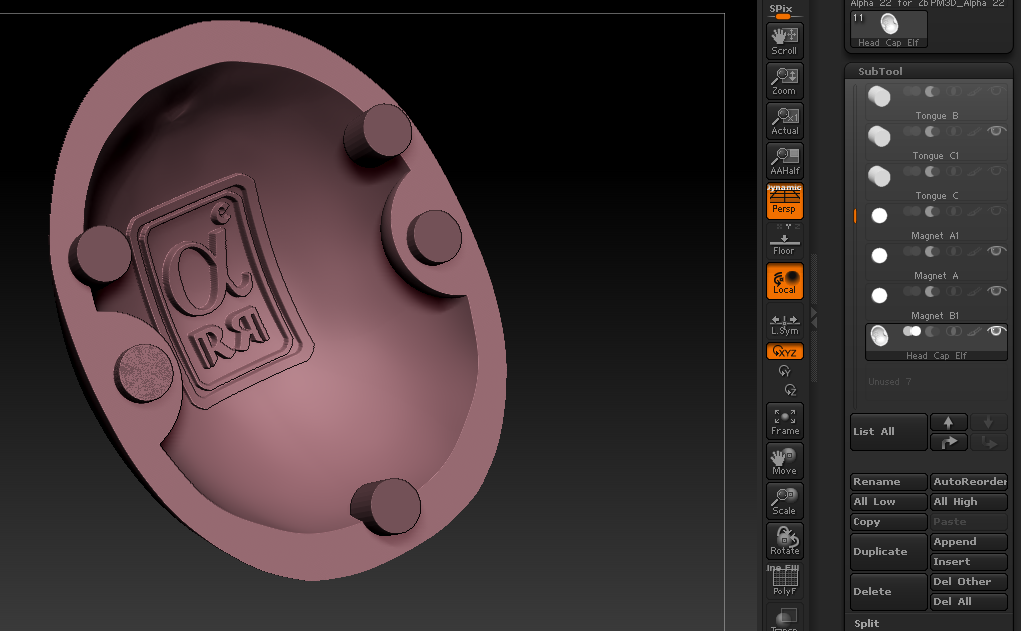Set All Low subdivision levels
Screen dimensions: 1021x631
tap(888, 502)
